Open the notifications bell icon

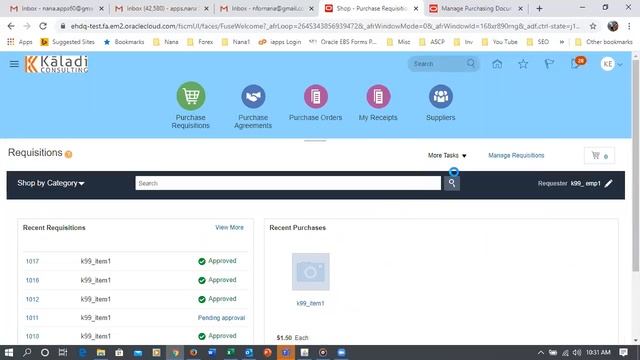point(577,63)
